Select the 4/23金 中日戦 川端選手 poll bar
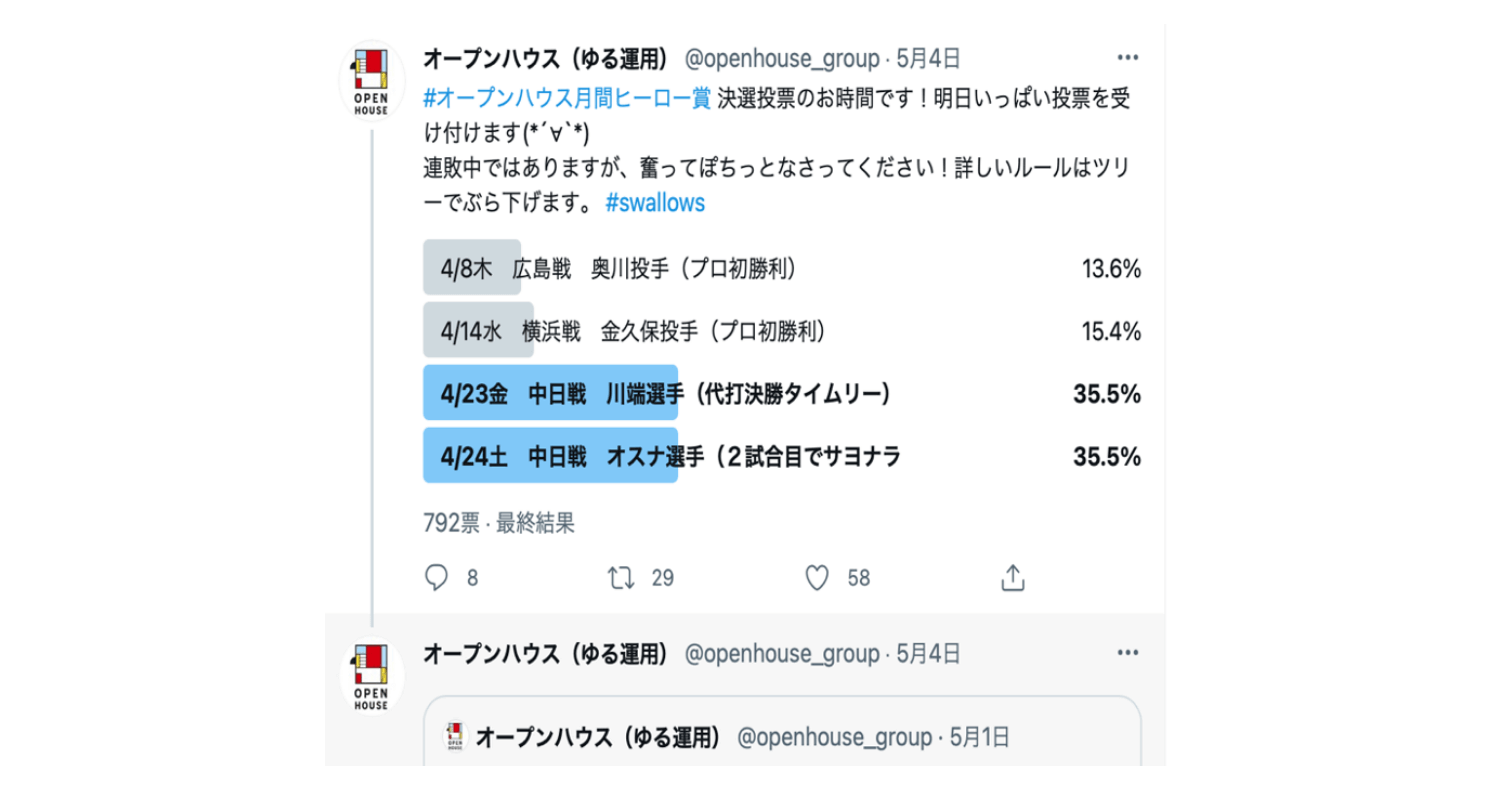This screenshot has height=790, width=1500. [782, 394]
